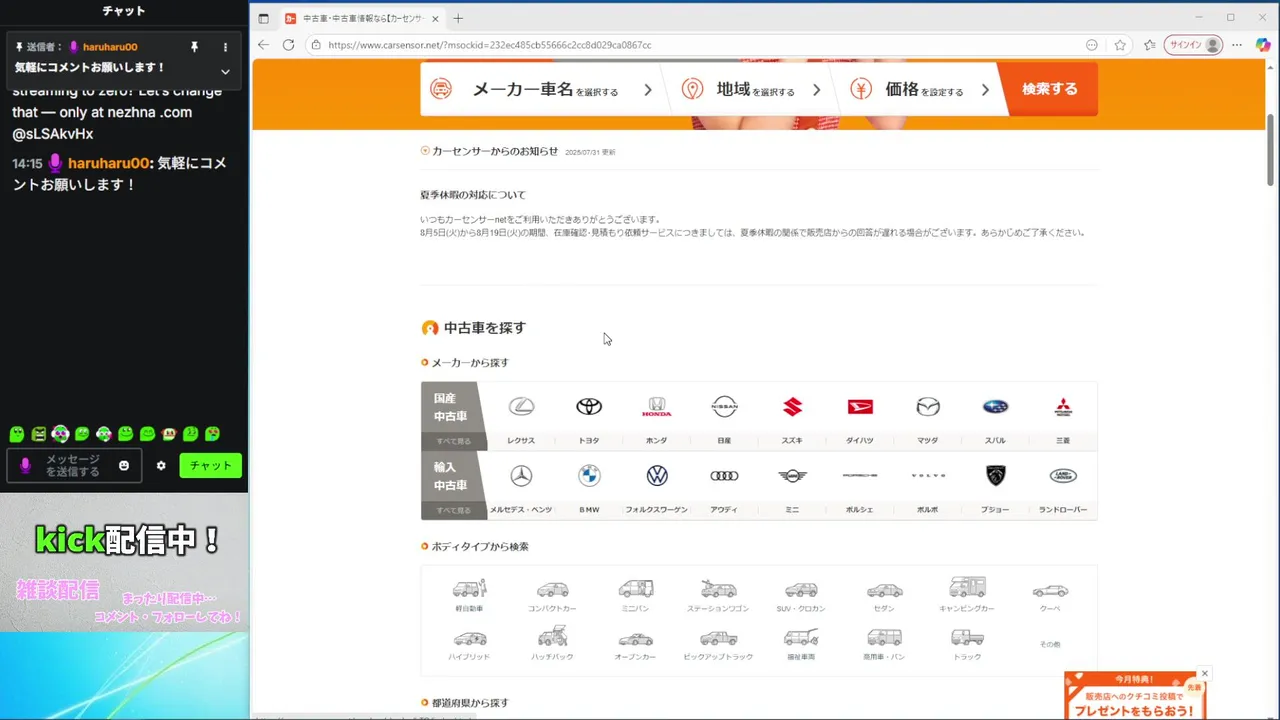Screen dimensions: 1280x720
Task: Open pinned message more options menu
Action: [225, 47]
